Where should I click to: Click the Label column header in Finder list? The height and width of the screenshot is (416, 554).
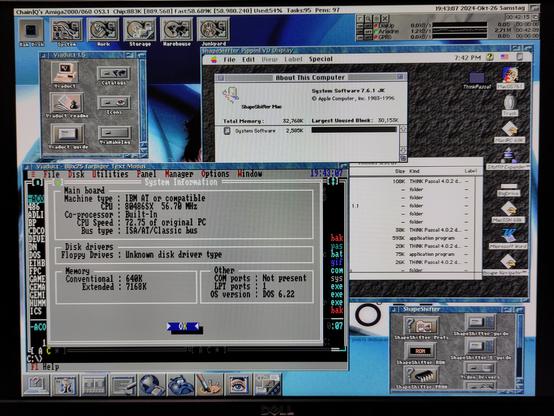pos(470,171)
